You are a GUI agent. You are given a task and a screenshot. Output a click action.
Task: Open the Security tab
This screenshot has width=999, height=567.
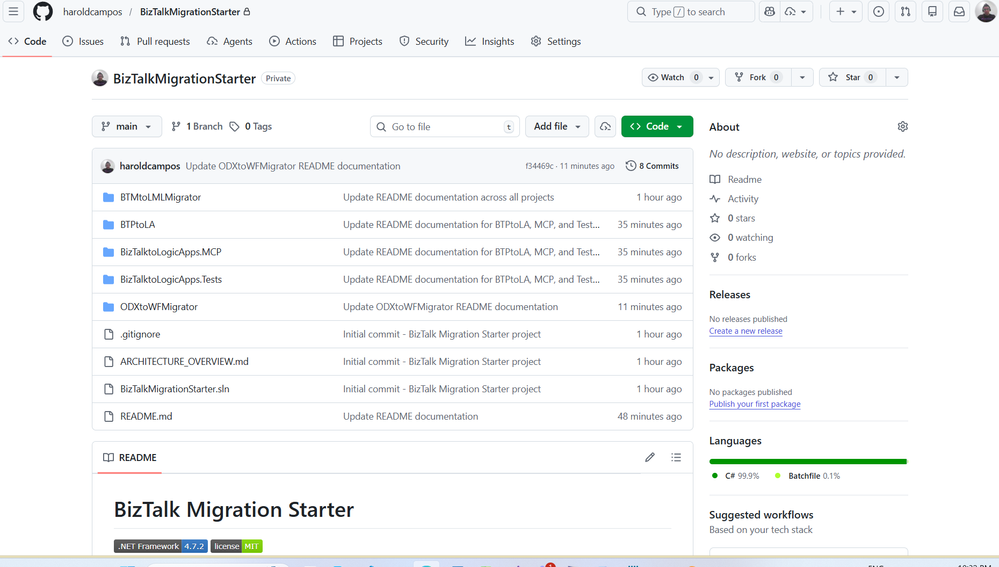tap(424, 41)
